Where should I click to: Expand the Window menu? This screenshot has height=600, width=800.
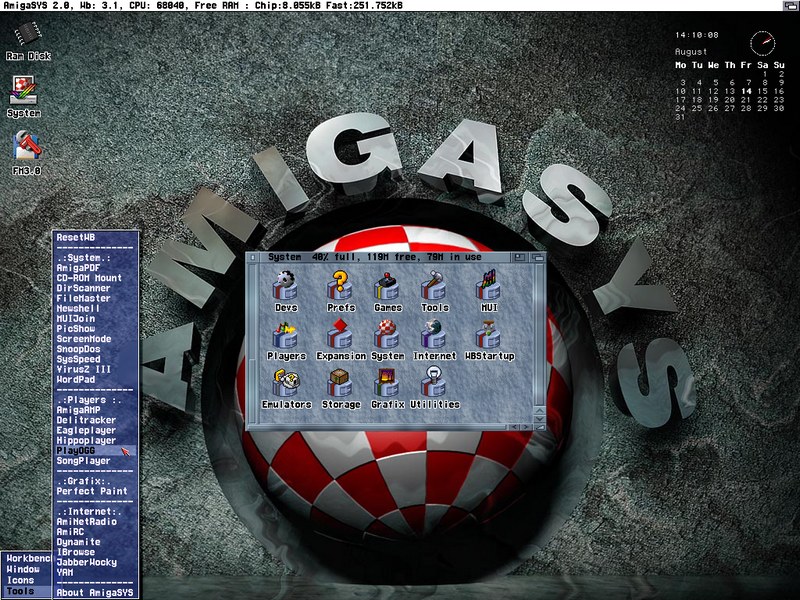23,569
